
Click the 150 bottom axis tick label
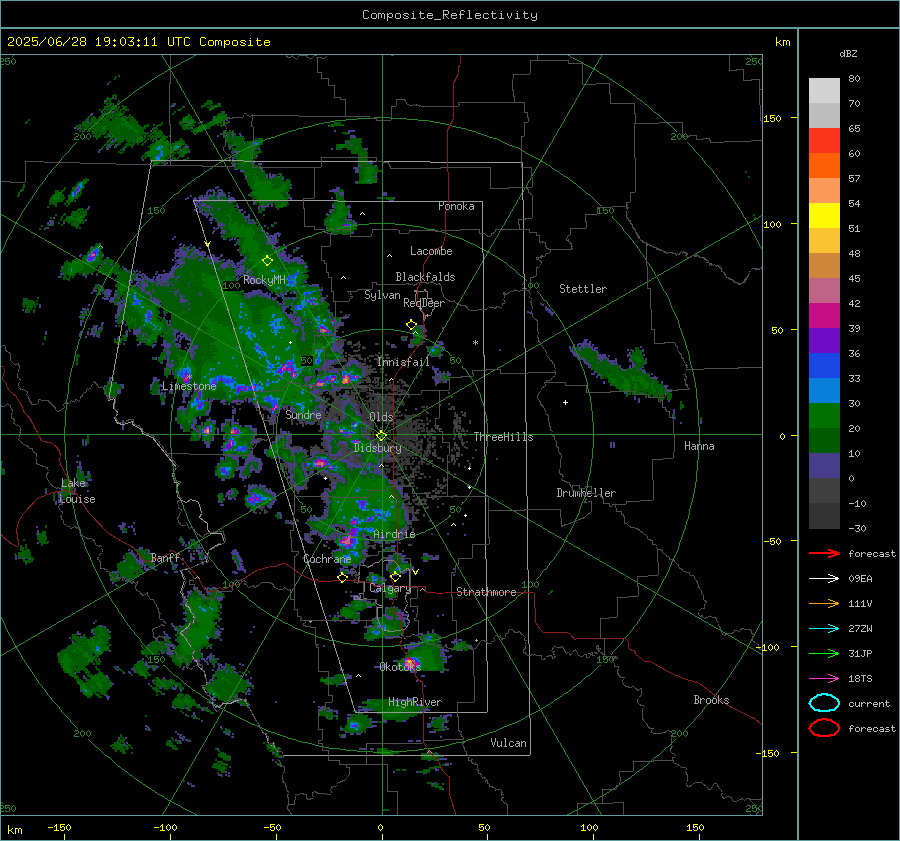[695, 827]
